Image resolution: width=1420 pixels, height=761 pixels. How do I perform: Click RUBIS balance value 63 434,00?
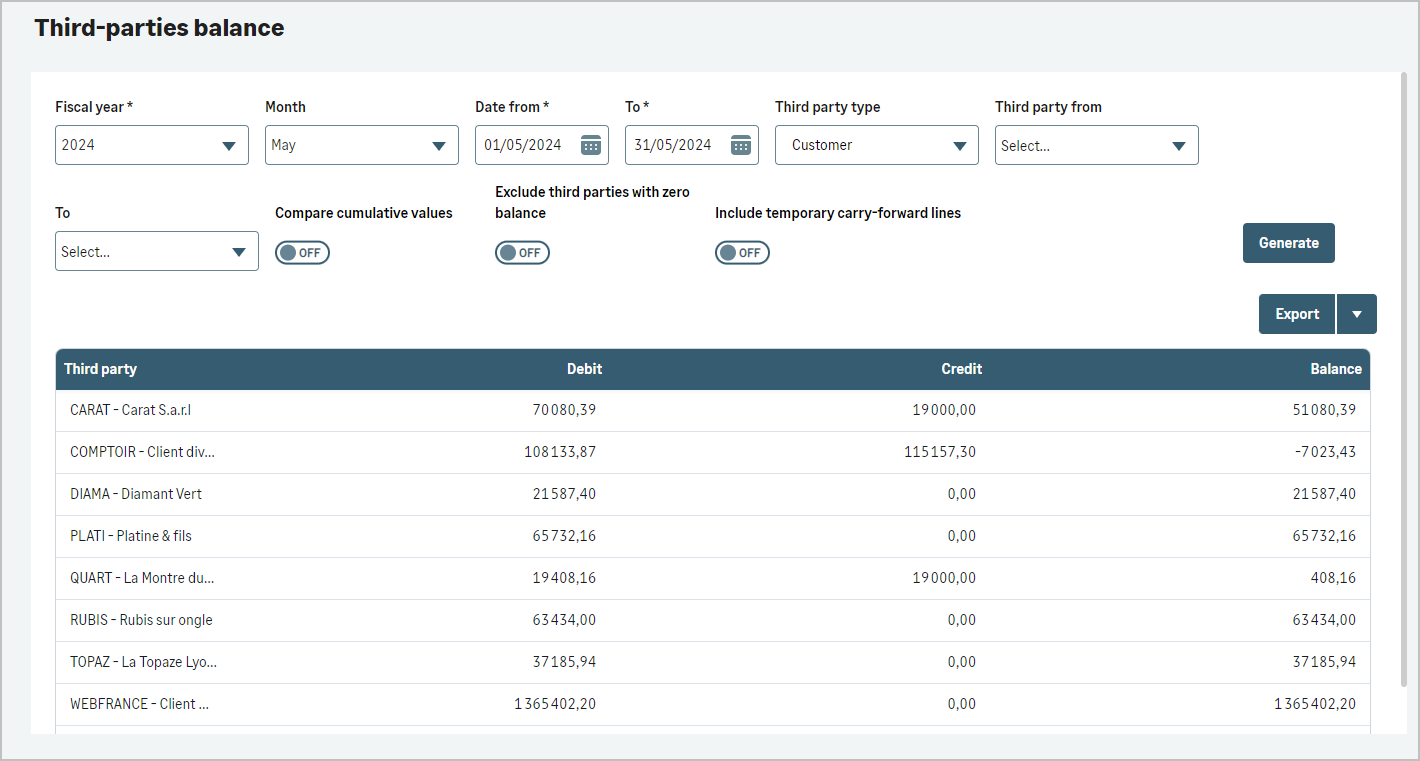[1324, 620]
